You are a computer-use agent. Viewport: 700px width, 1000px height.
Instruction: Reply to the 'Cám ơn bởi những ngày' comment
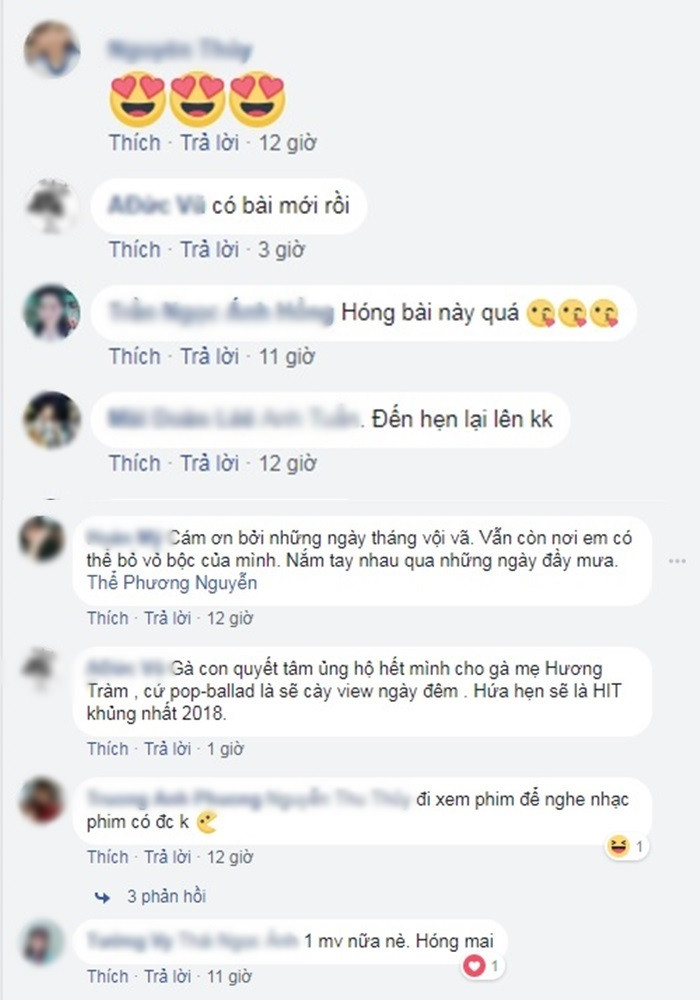[168, 618]
